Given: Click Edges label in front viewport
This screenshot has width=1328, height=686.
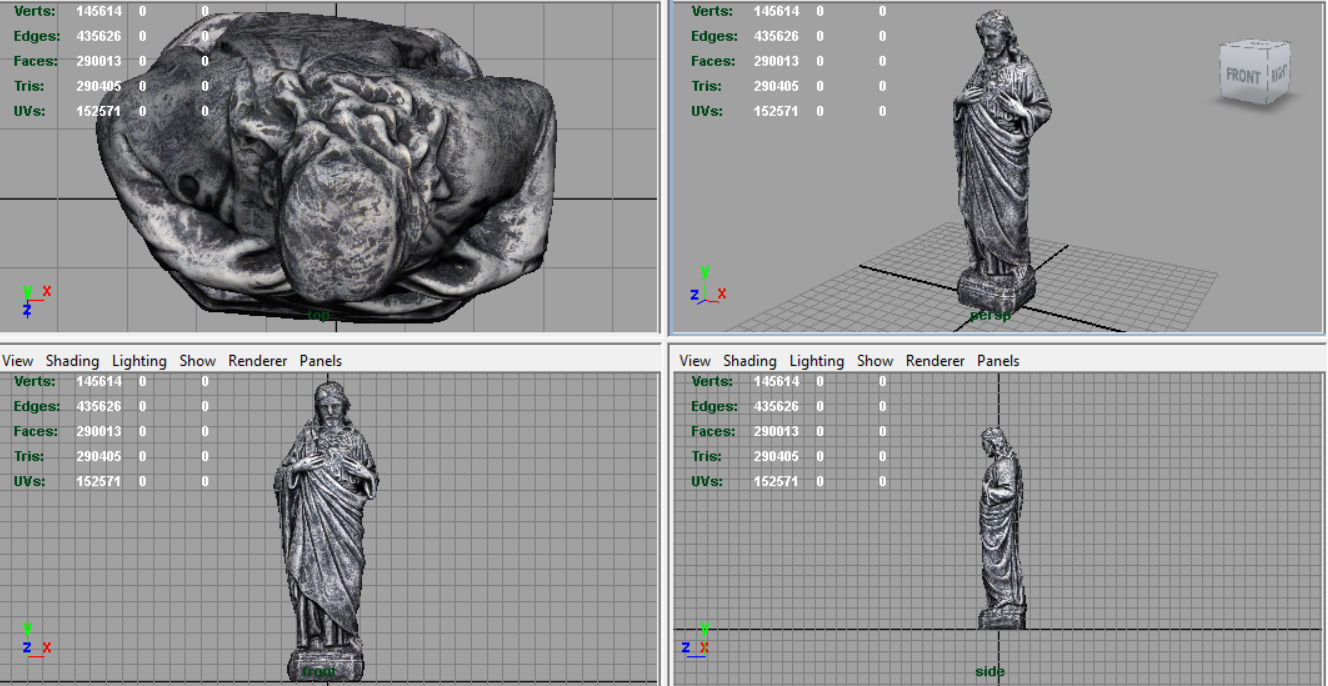Looking at the screenshot, I should [x=37, y=406].
